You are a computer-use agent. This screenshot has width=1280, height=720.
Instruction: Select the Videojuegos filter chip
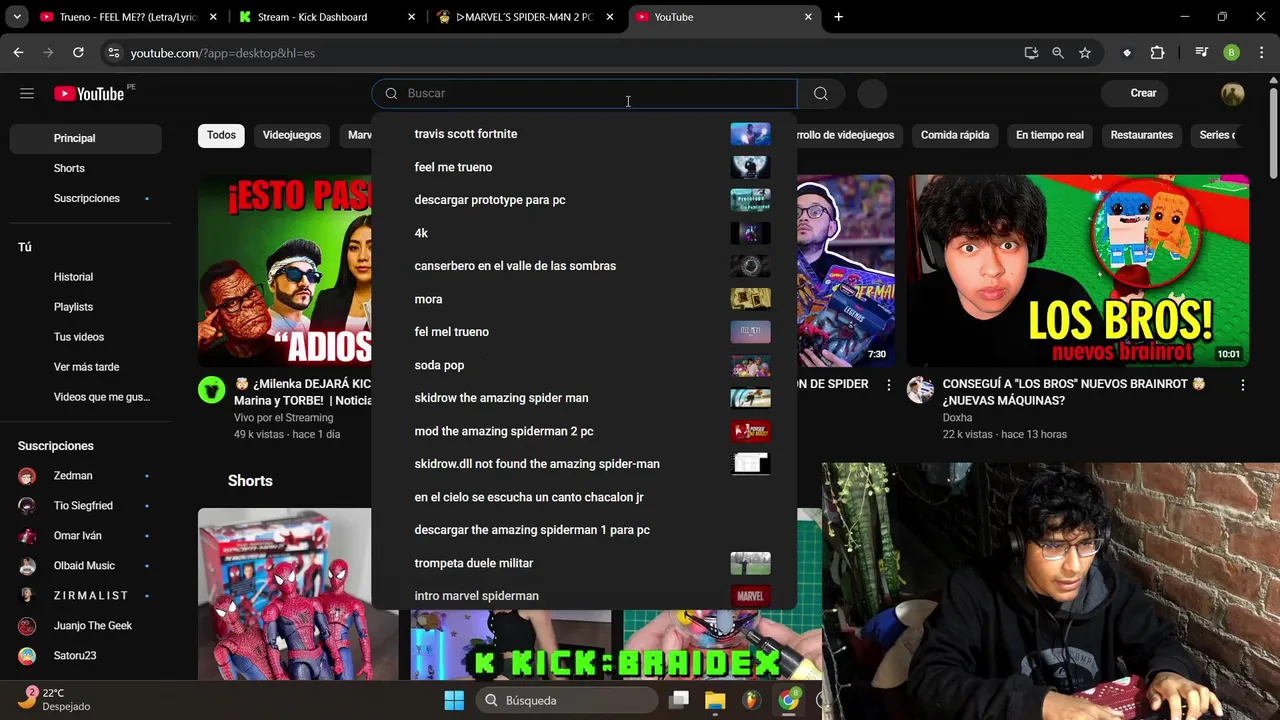click(292, 135)
